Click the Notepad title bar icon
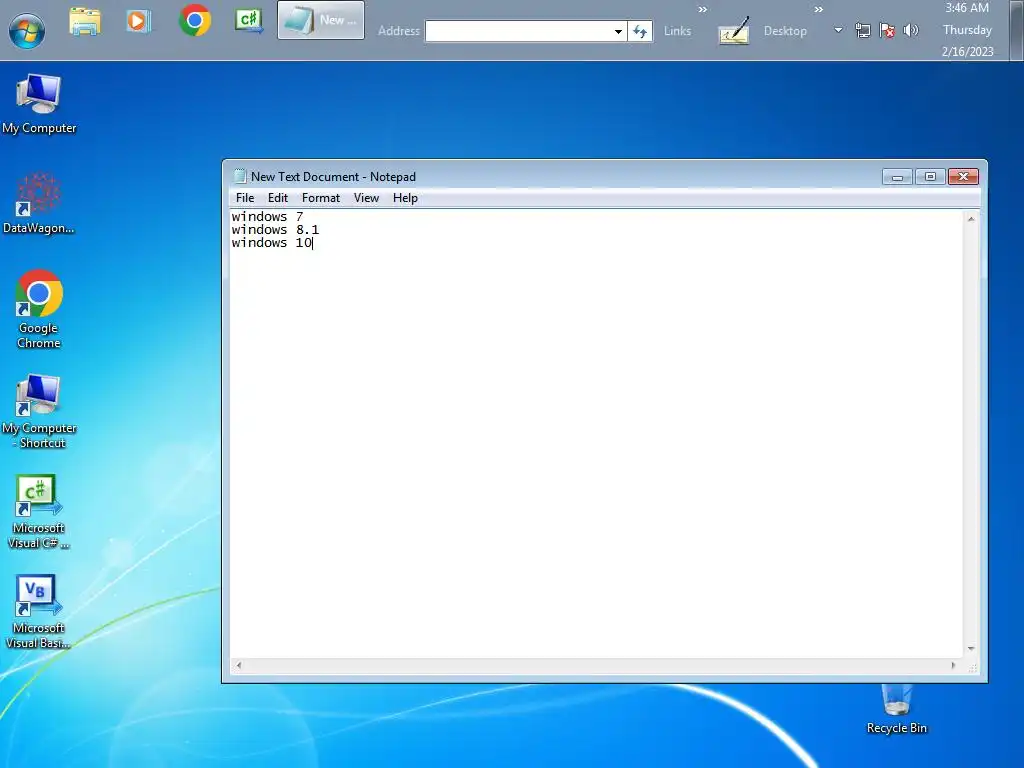1024x768 pixels. (240, 176)
